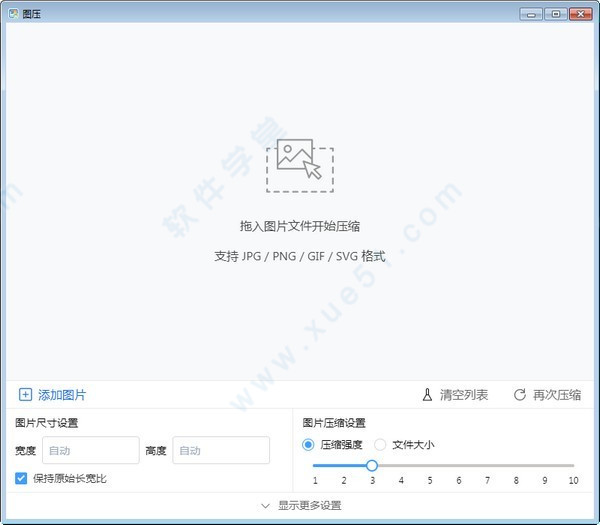This screenshot has width=600, height=525.
Task: Click the 再次压缩 text label
Action: coord(557,395)
